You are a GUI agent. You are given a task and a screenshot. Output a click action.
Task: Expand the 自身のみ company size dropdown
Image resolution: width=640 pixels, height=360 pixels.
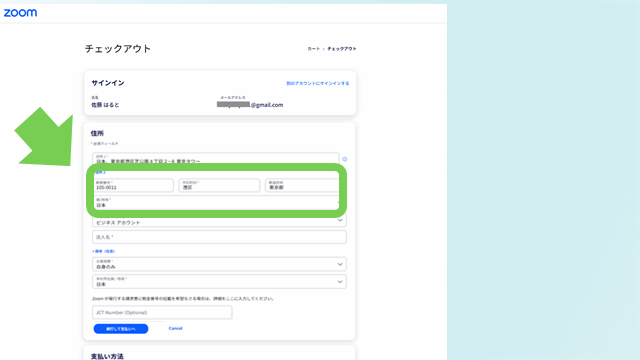219,264
